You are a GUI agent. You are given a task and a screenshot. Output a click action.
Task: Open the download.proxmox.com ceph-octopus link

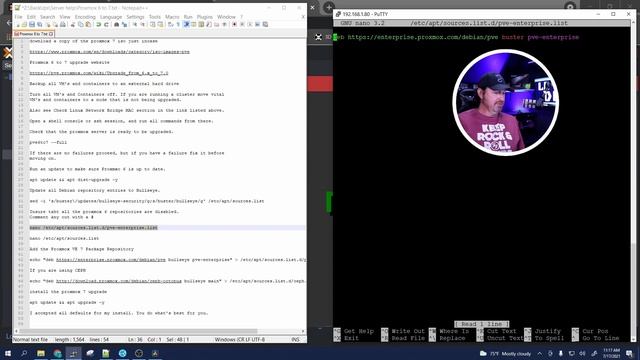(x=119, y=281)
